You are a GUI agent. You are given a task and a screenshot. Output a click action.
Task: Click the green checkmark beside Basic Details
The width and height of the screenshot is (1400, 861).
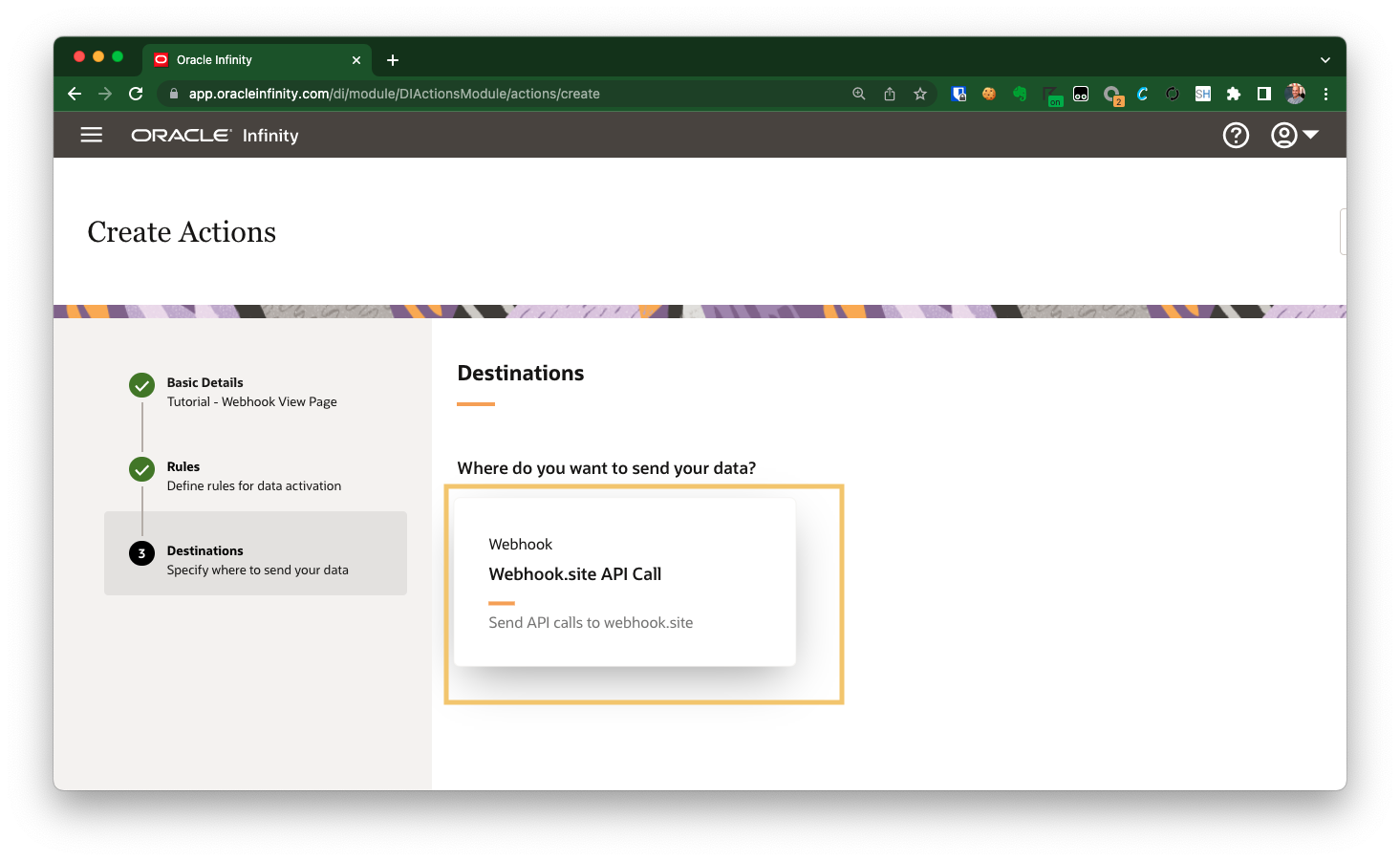pyautogui.click(x=141, y=384)
